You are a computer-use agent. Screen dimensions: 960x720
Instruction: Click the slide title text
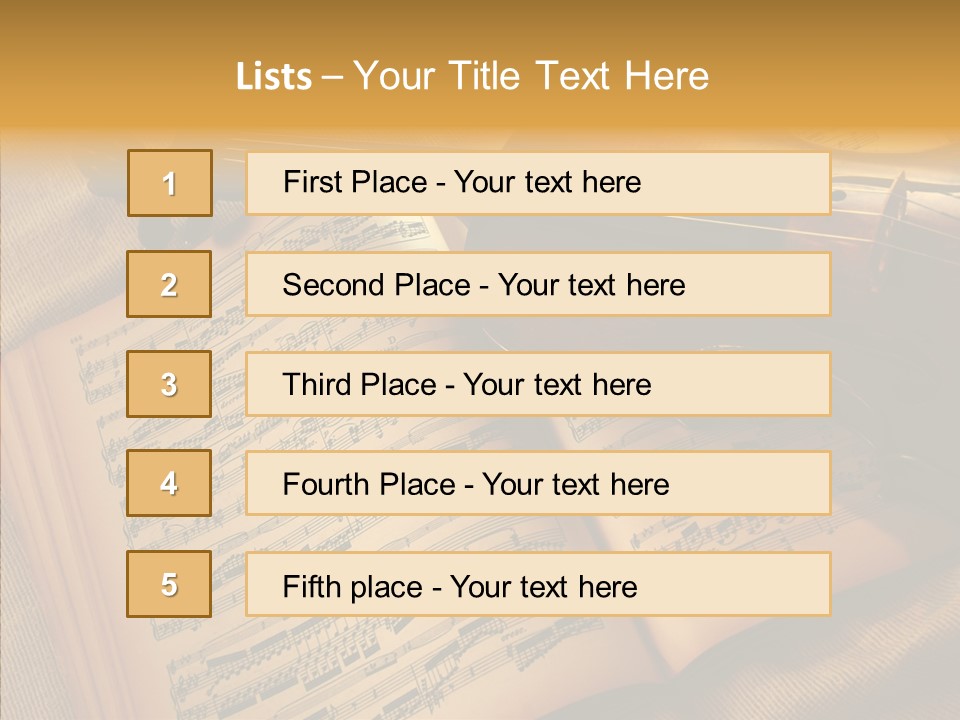click(x=472, y=76)
